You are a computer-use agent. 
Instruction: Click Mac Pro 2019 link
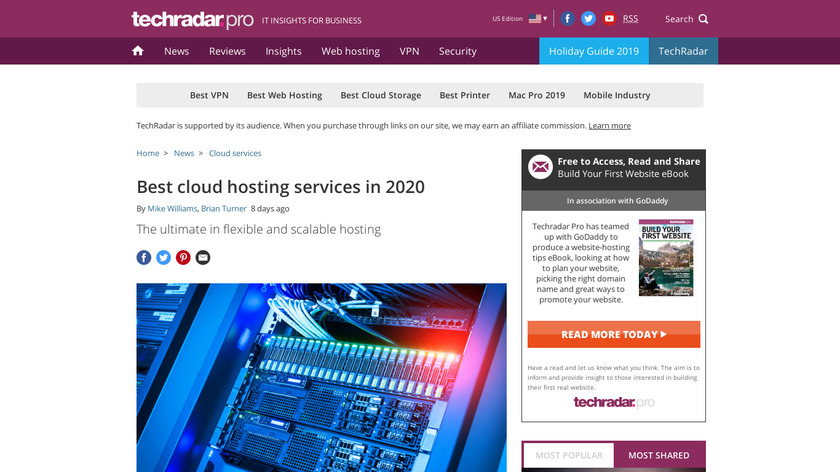(x=537, y=95)
